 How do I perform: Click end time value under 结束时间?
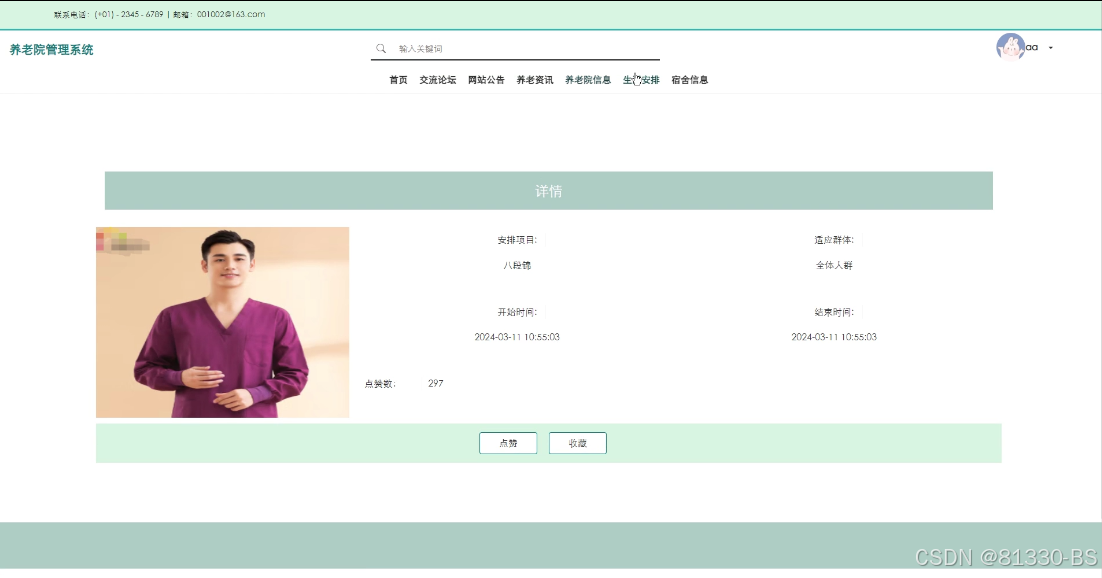point(834,337)
